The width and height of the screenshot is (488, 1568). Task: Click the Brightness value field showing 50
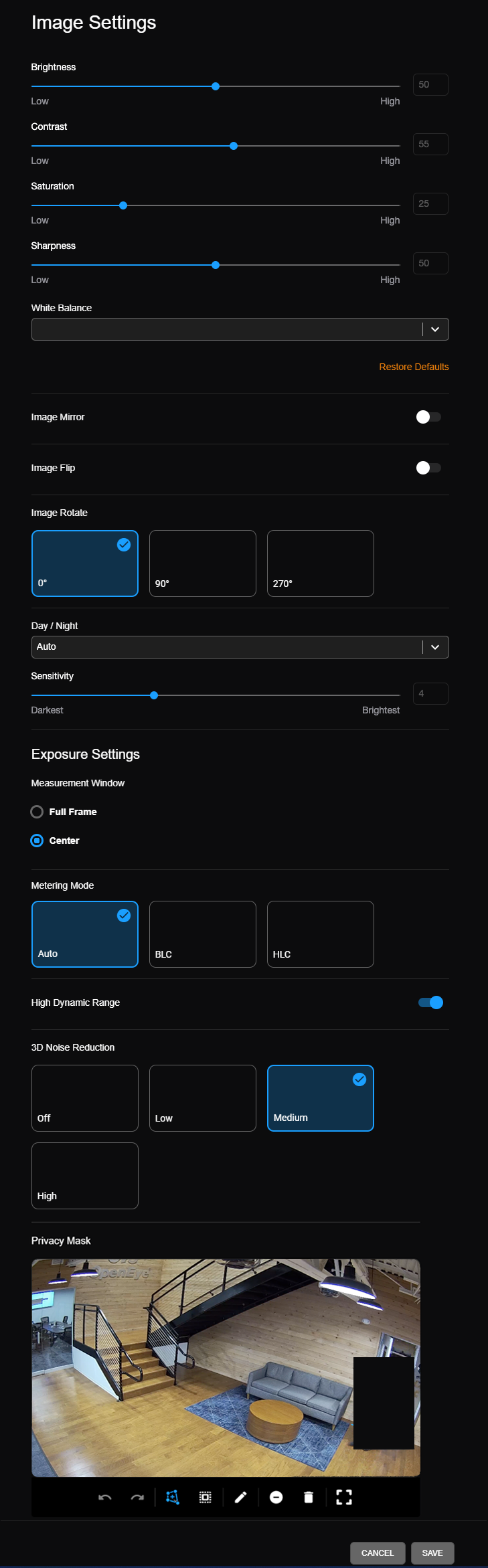pyautogui.click(x=430, y=85)
